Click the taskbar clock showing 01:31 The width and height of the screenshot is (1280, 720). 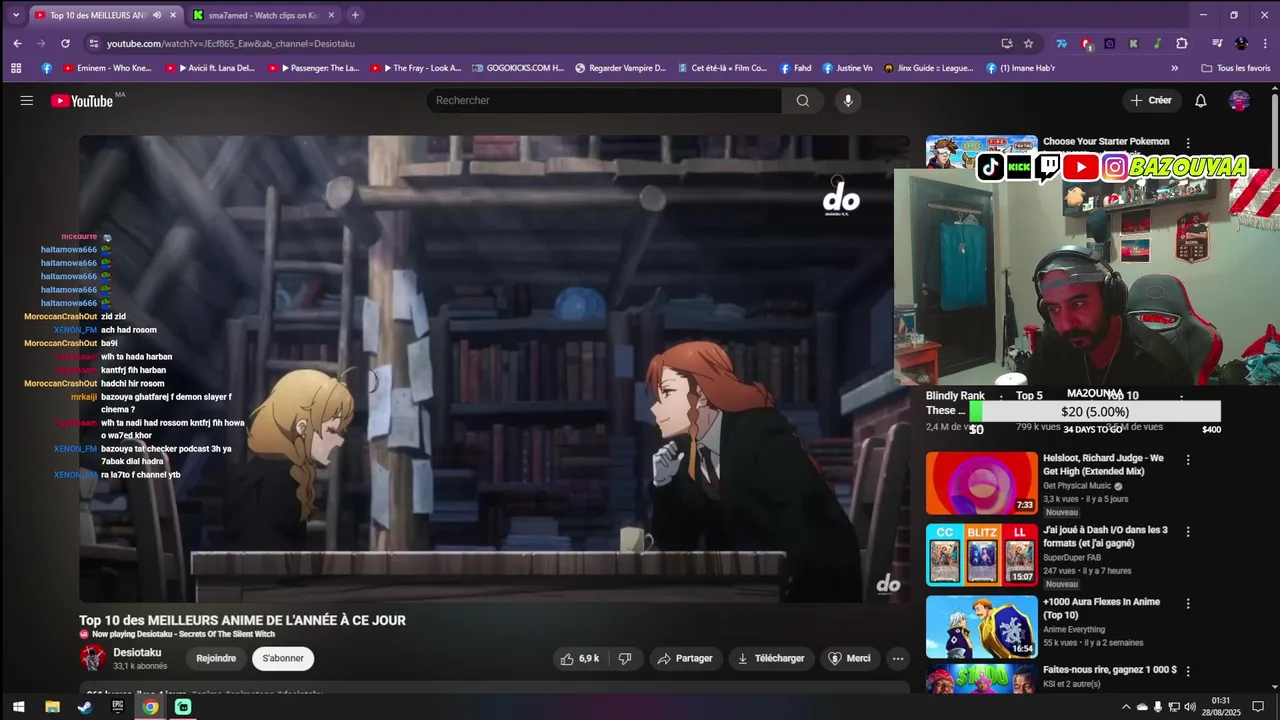coord(1220,707)
